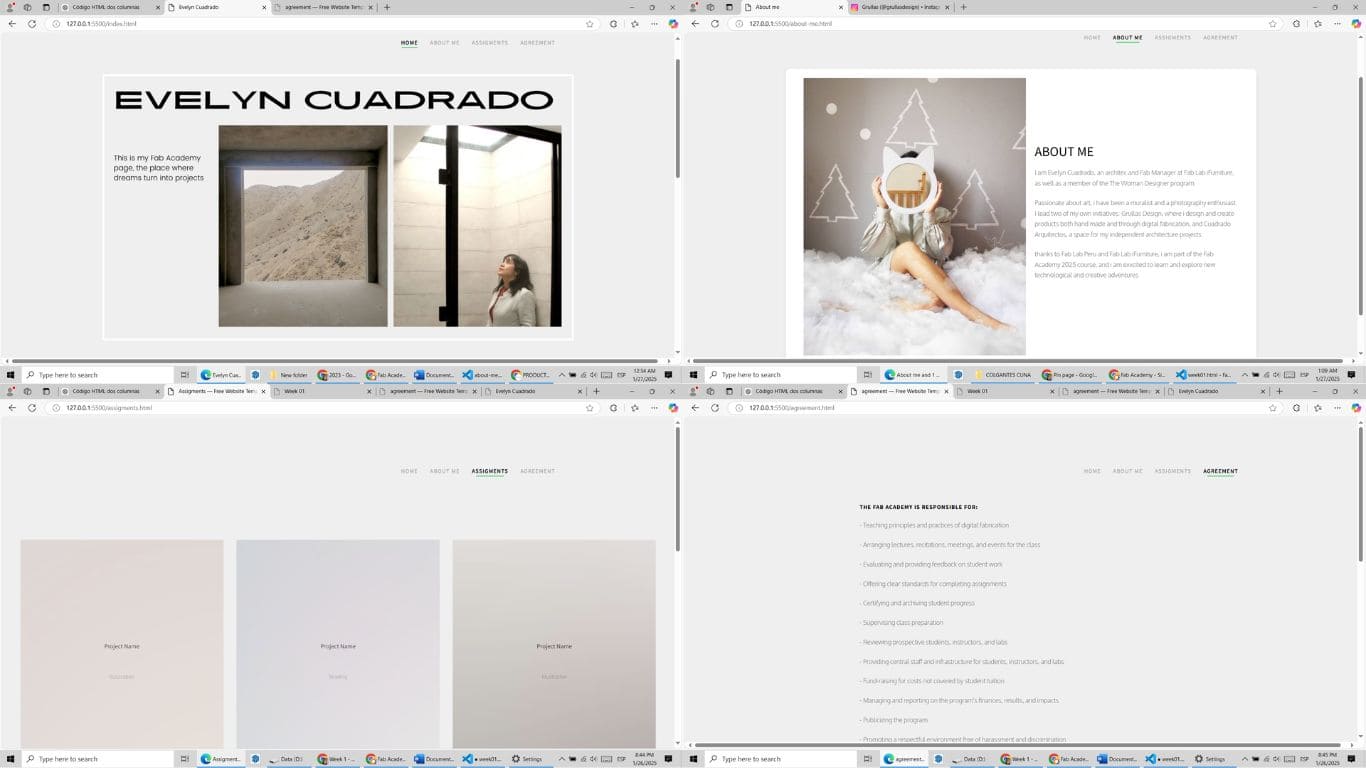
Task: Go back in the index.html browser window
Action: (x=12, y=23)
